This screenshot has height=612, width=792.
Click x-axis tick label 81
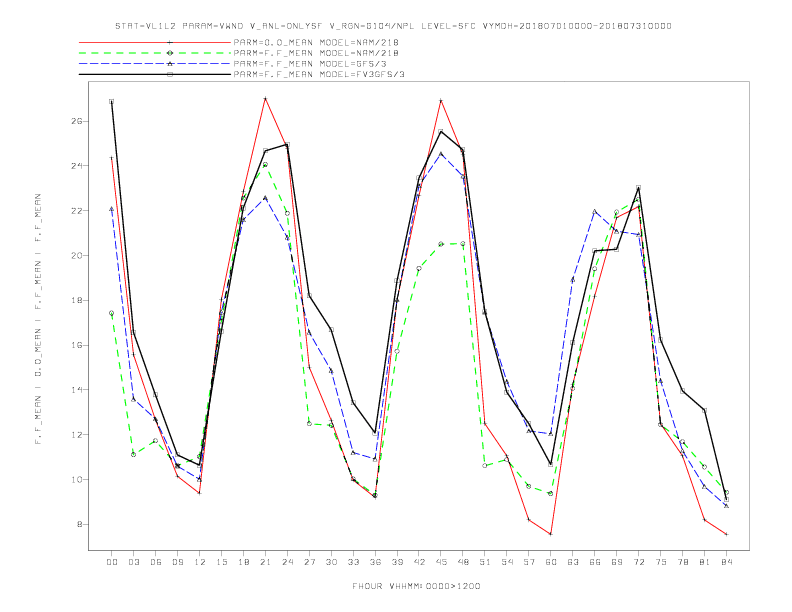pyautogui.click(x=705, y=562)
